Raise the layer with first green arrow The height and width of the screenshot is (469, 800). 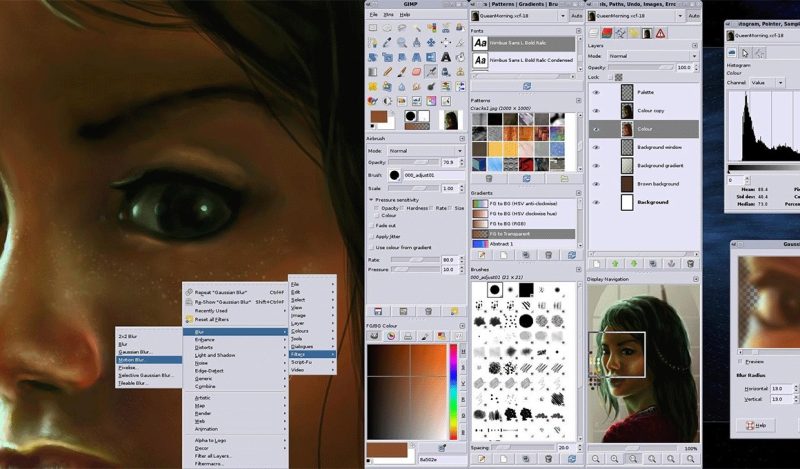tap(615, 264)
